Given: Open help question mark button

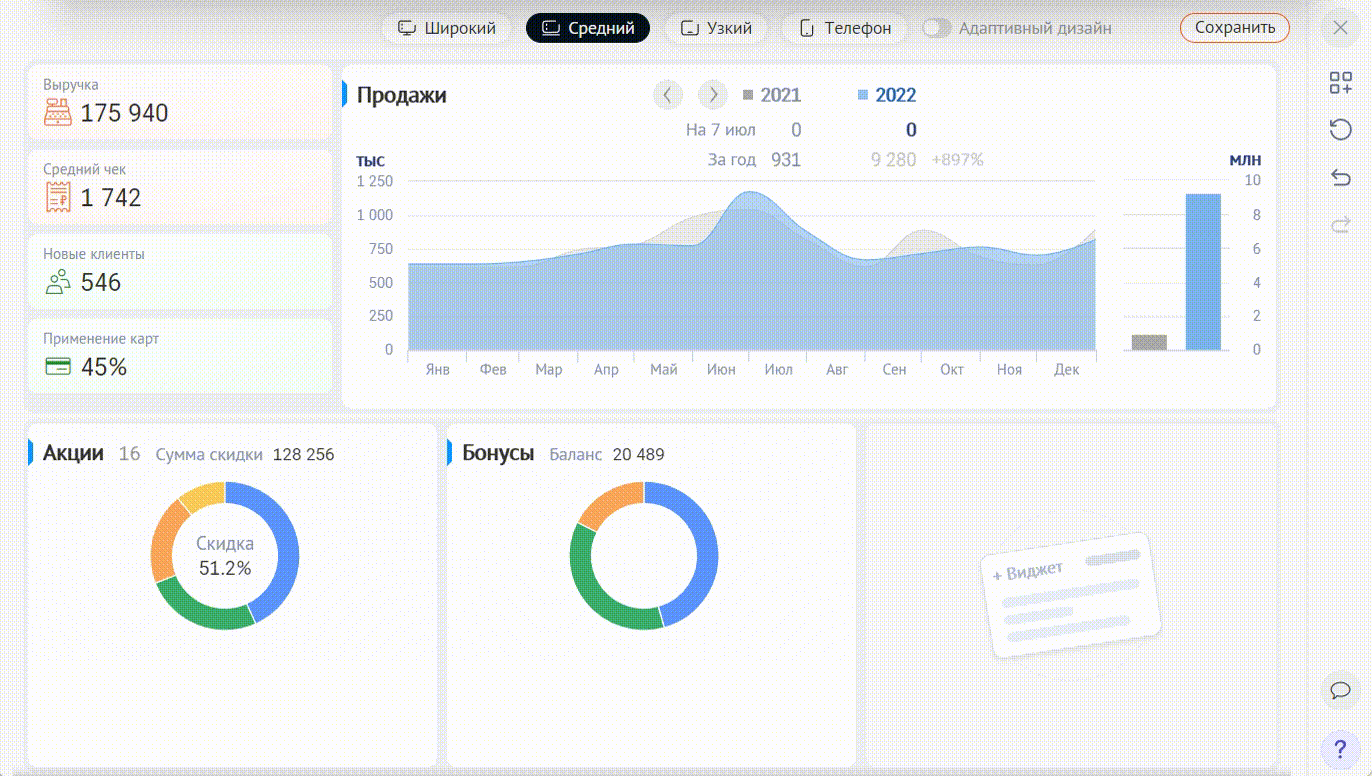Looking at the screenshot, I should 1340,748.
